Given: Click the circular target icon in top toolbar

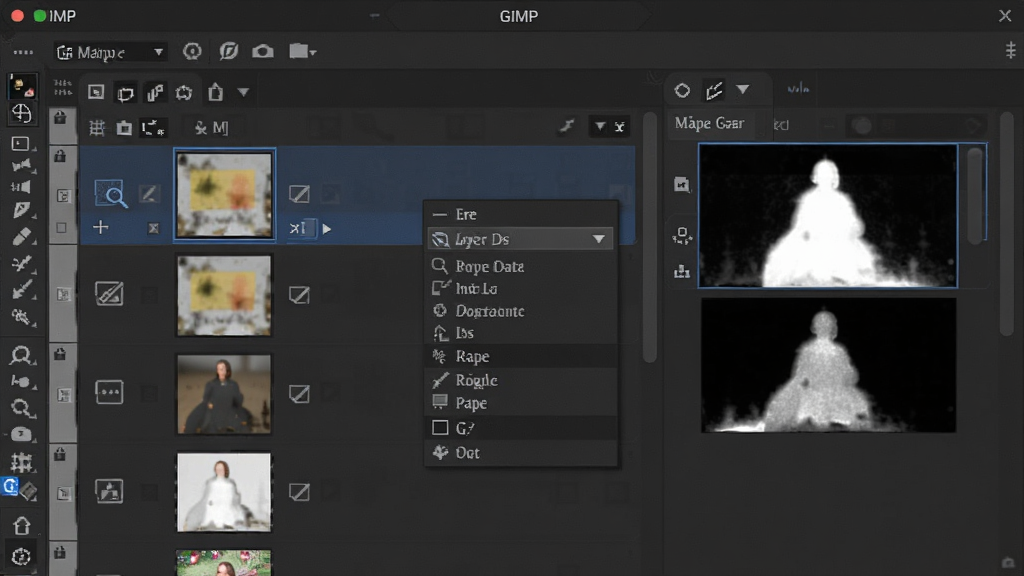Looking at the screenshot, I should click(192, 51).
